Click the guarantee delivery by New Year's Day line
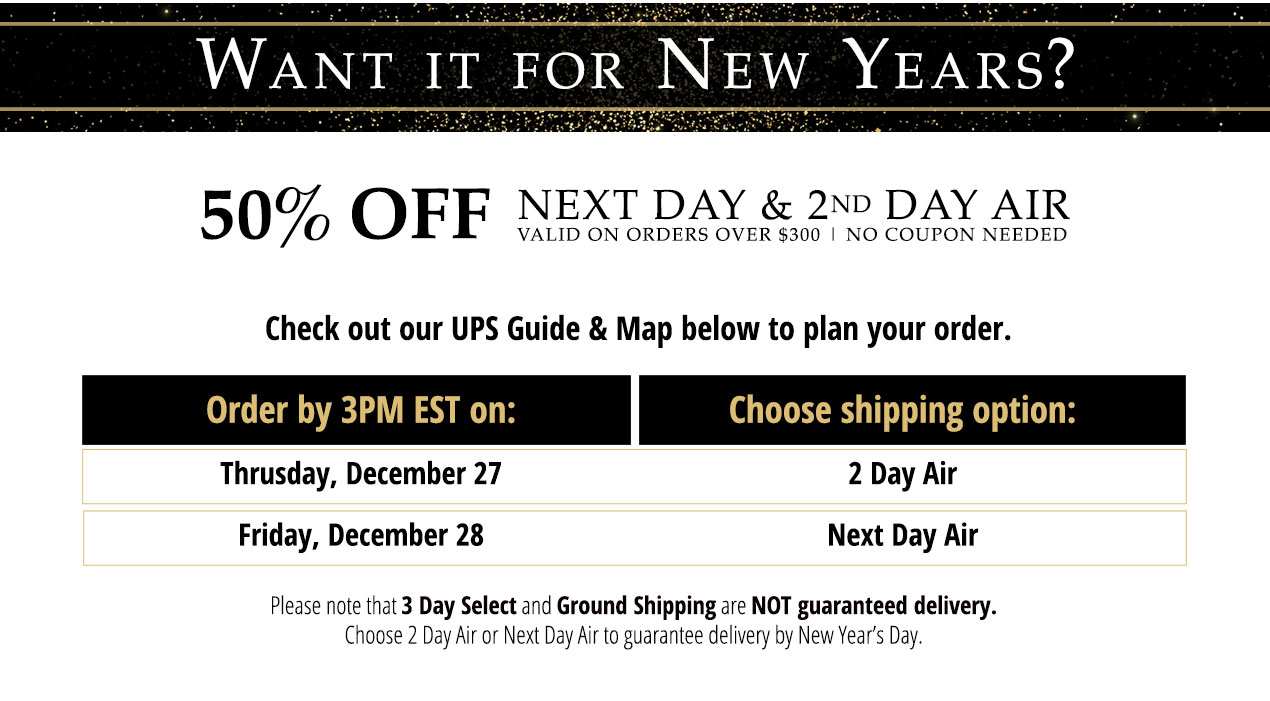 tap(633, 636)
